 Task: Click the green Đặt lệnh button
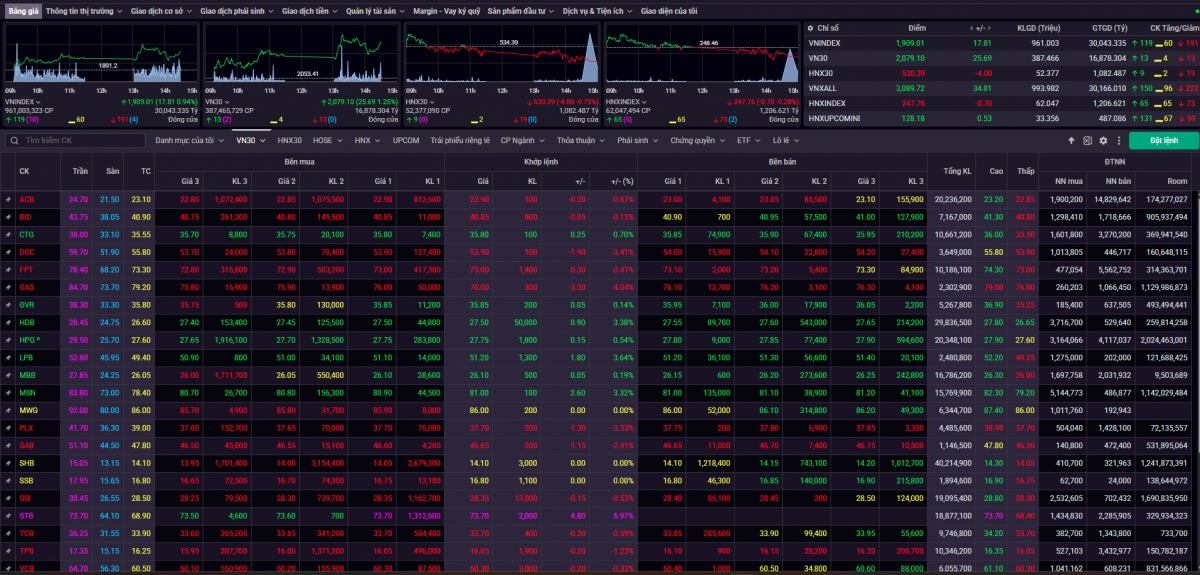(x=1164, y=141)
